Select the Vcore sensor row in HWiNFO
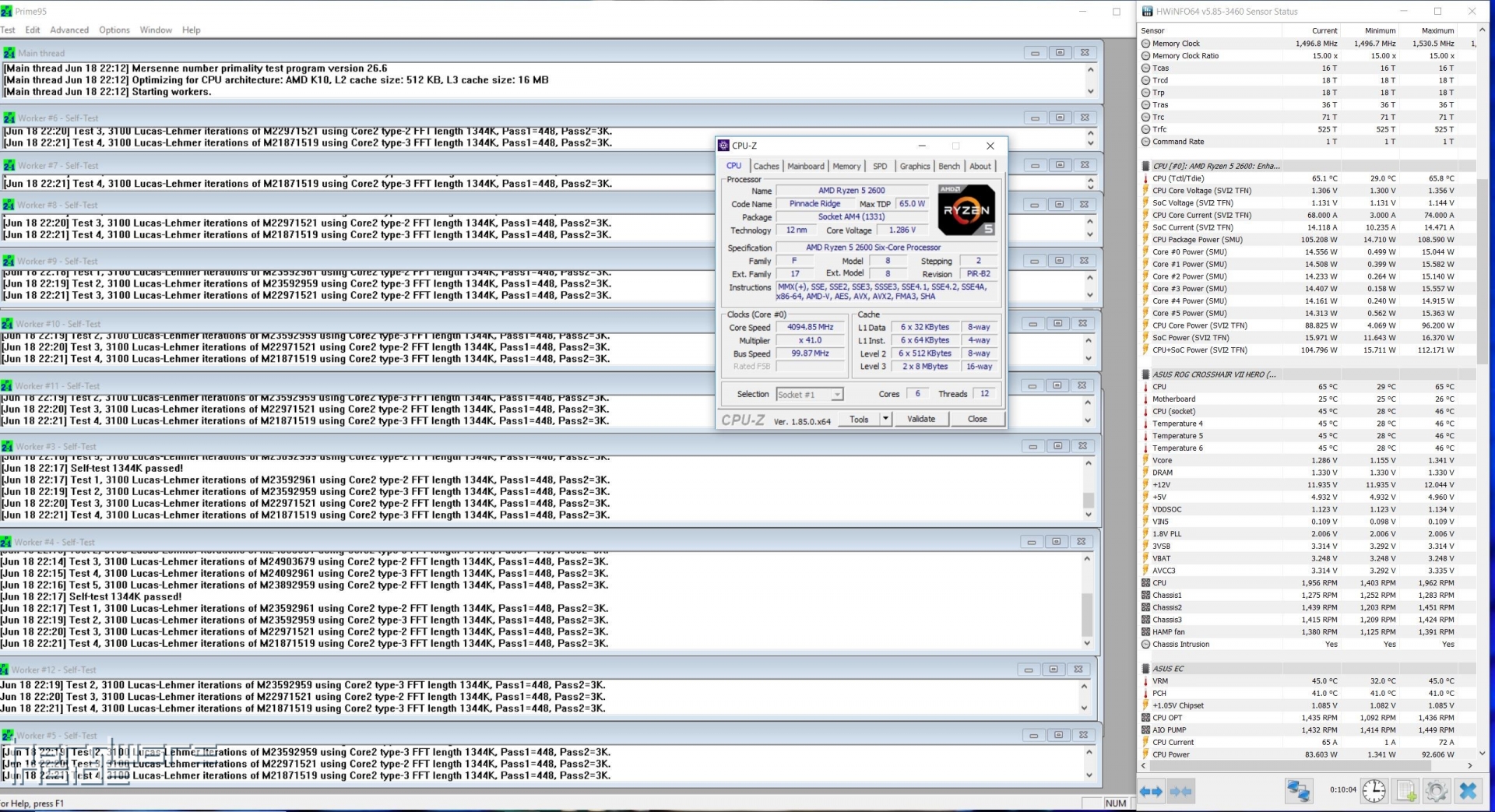 [x=1307, y=461]
